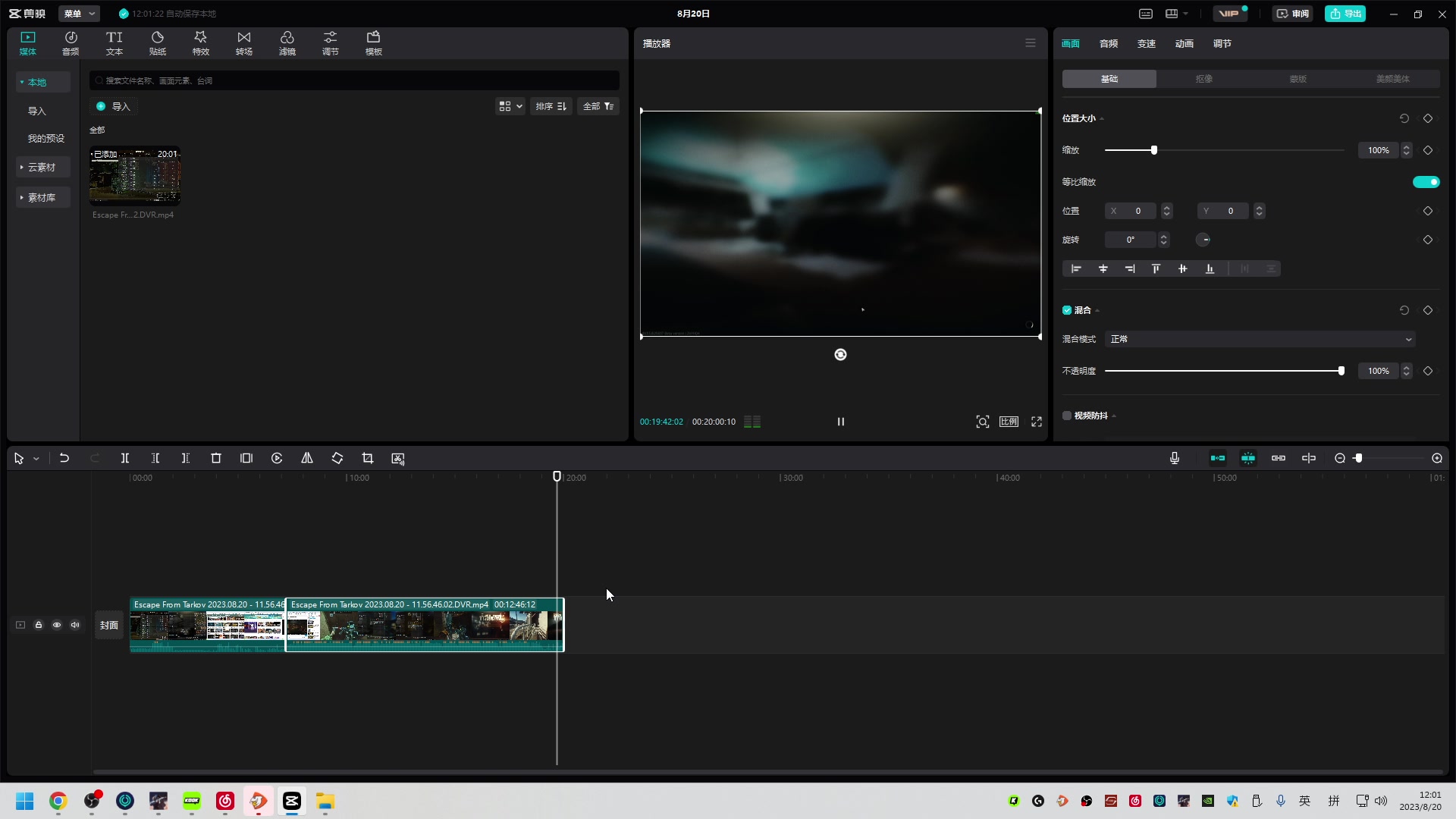The image size is (1456, 819).
Task: Expand the cloud material (云素材) section
Action: tap(42, 167)
